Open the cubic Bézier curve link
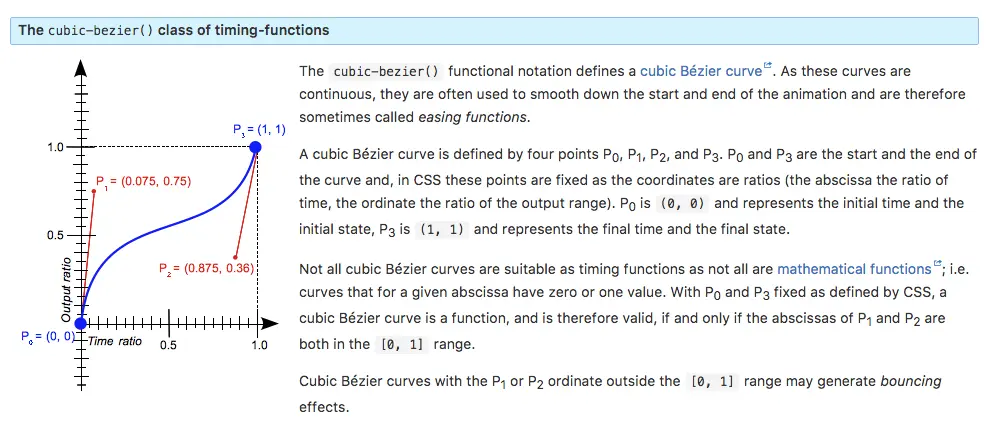Image resolution: width=995 pixels, height=429 pixels. click(701, 71)
